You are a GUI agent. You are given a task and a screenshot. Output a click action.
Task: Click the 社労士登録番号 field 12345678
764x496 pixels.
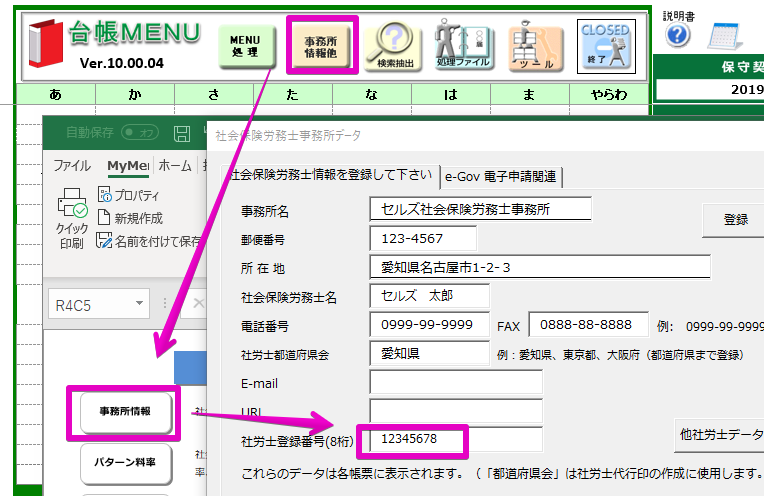pyautogui.click(x=456, y=439)
